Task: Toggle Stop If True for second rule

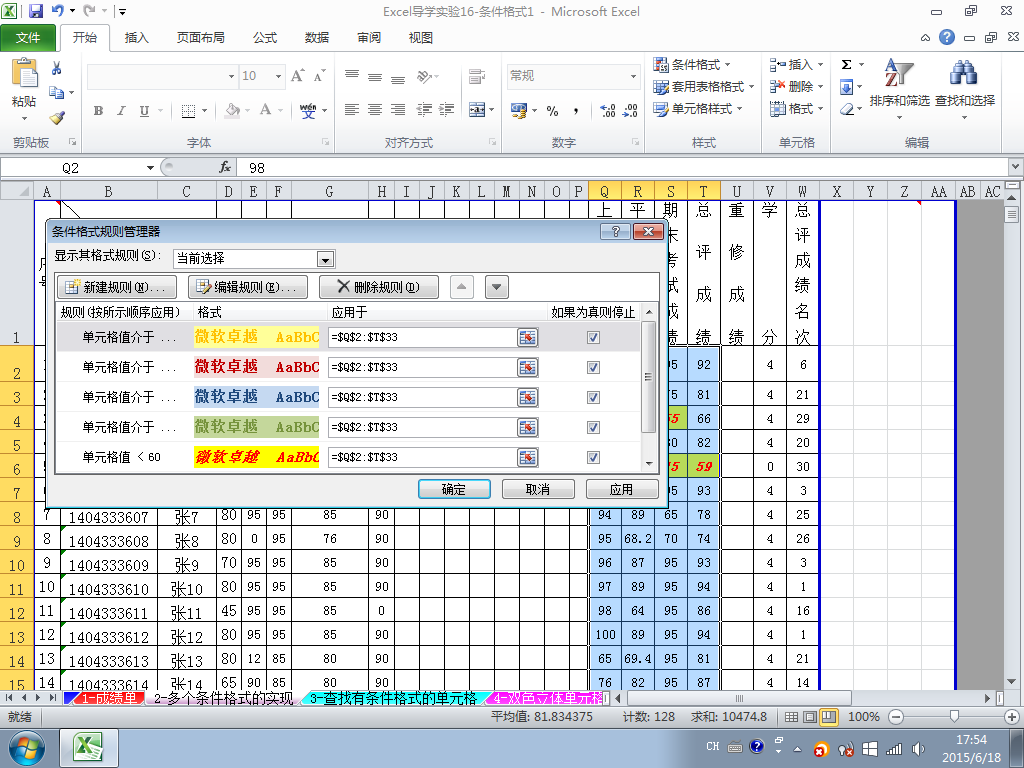Action: tap(593, 368)
